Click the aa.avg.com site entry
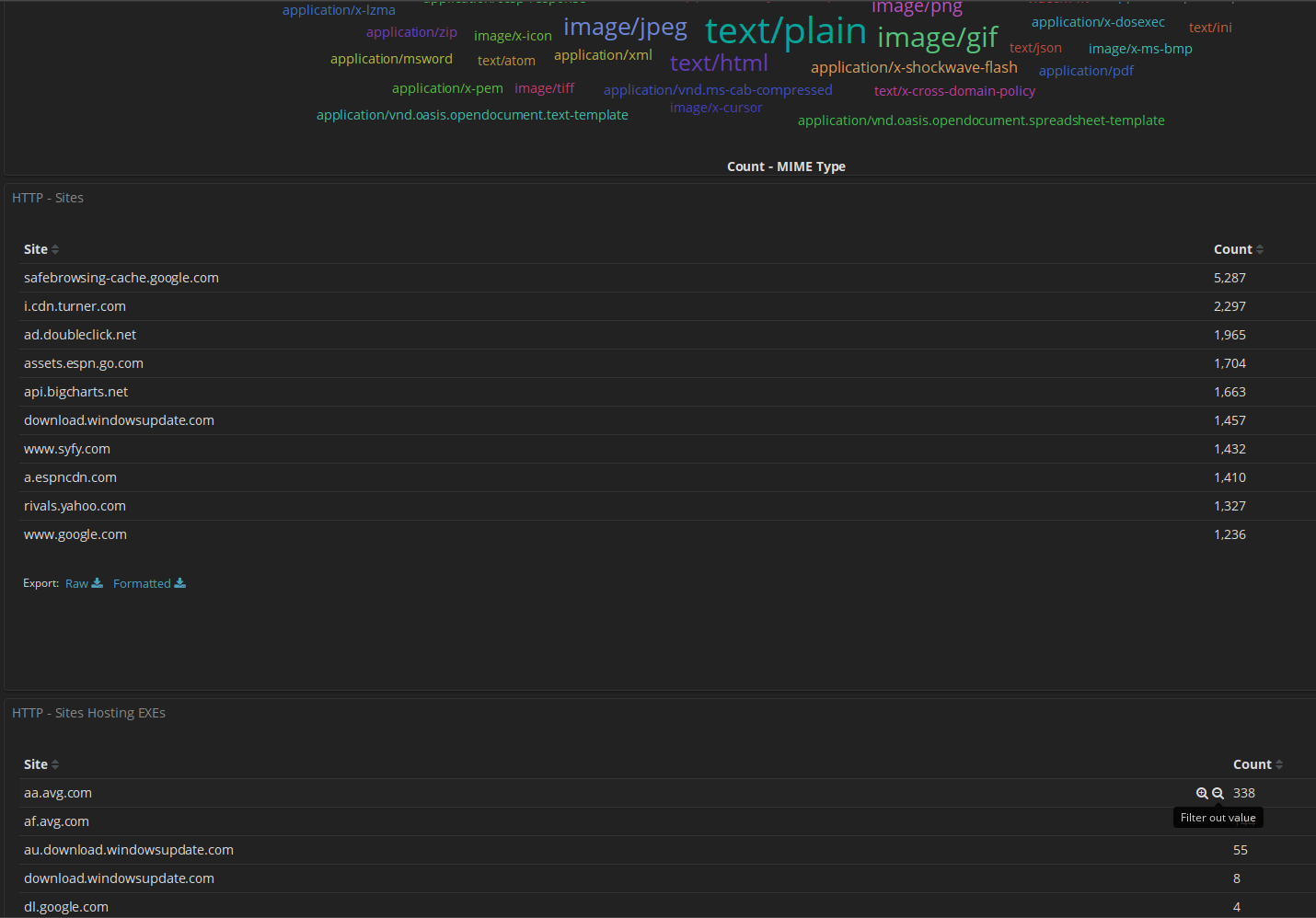1316x918 pixels. (x=57, y=792)
